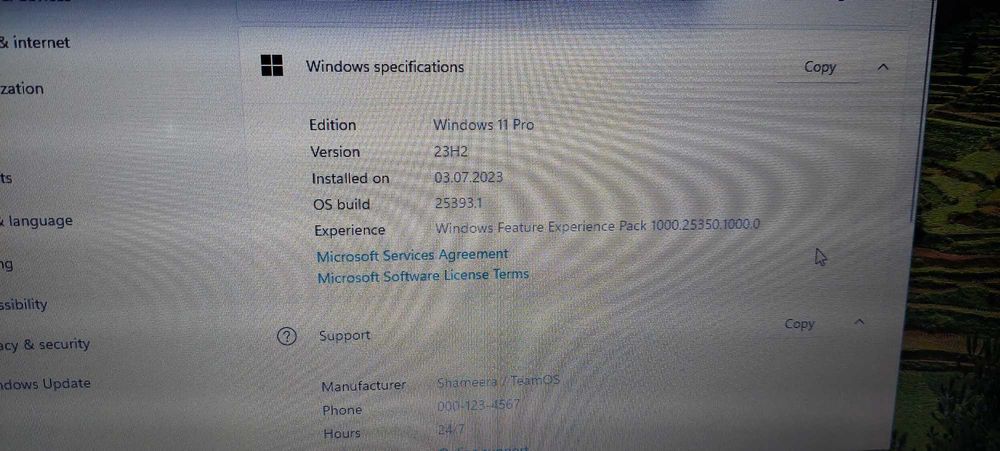Screen dimensions: 1000x451
Task: Select the 24/7 hours value
Action: pos(451,430)
